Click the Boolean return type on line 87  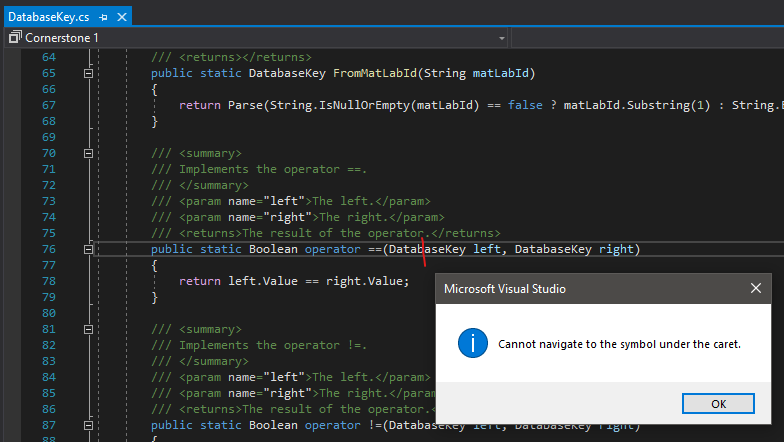click(x=274, y=426)
